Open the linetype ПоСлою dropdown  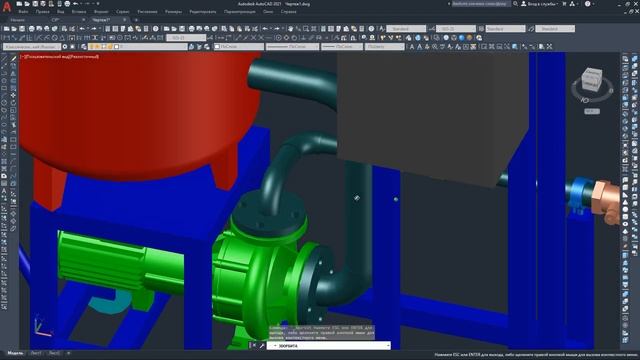click(x=292, y=47)
